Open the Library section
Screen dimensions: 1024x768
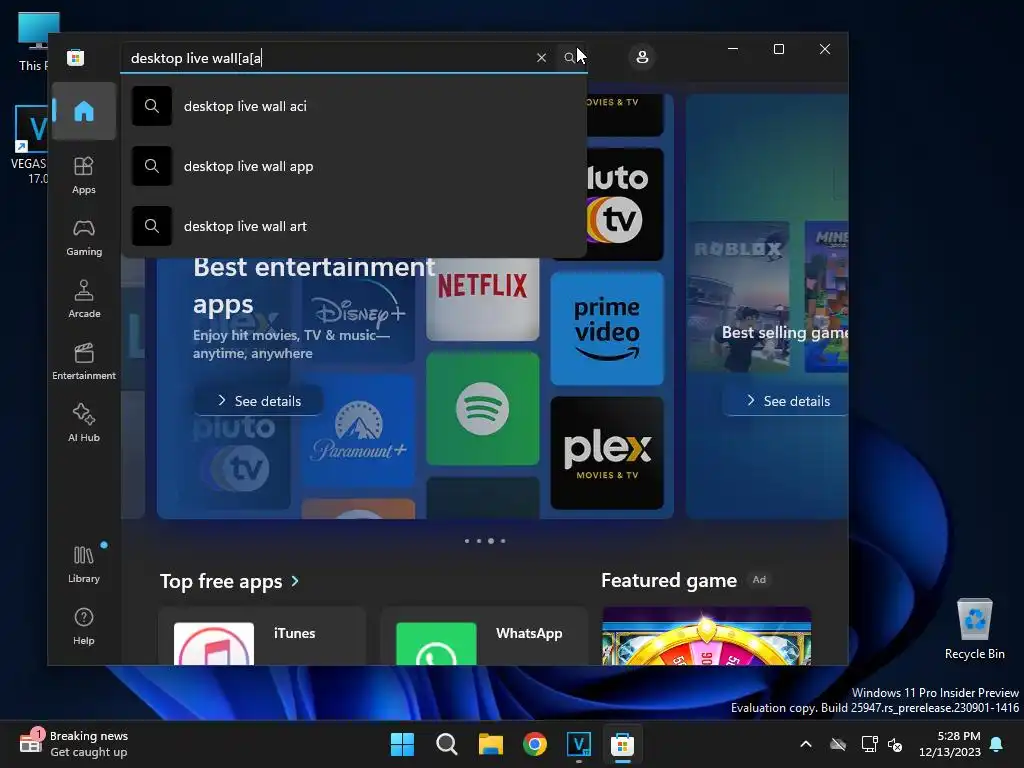84,564
